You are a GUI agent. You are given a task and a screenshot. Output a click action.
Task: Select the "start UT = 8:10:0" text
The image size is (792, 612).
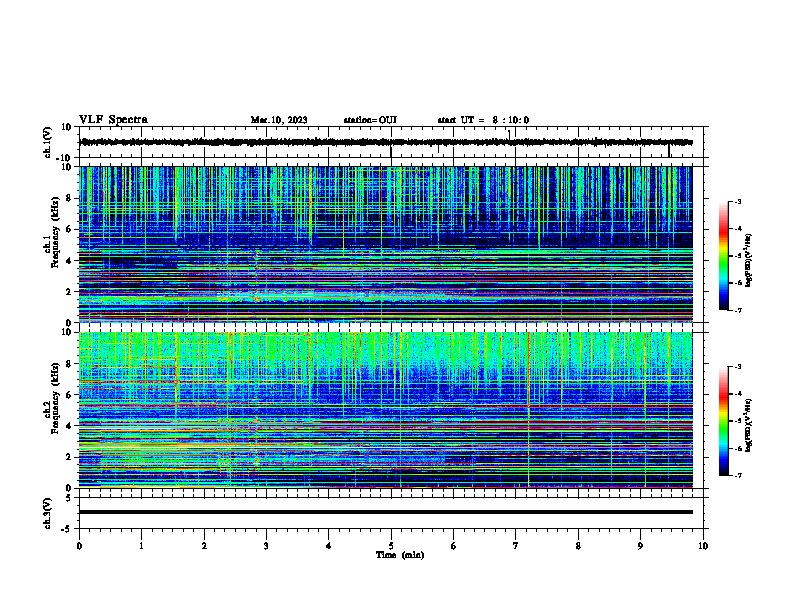(483, 120)
